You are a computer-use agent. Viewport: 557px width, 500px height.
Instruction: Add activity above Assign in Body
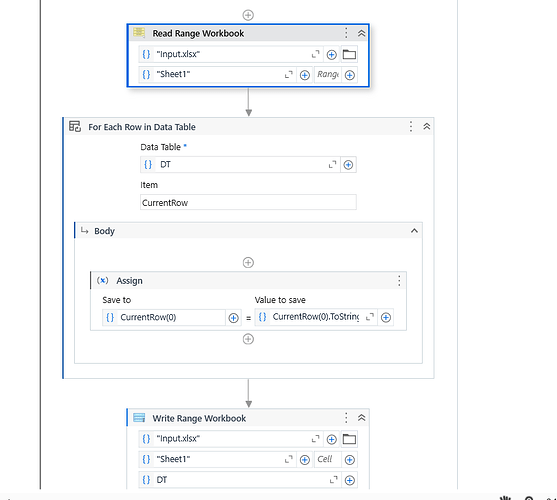point(248,262)
